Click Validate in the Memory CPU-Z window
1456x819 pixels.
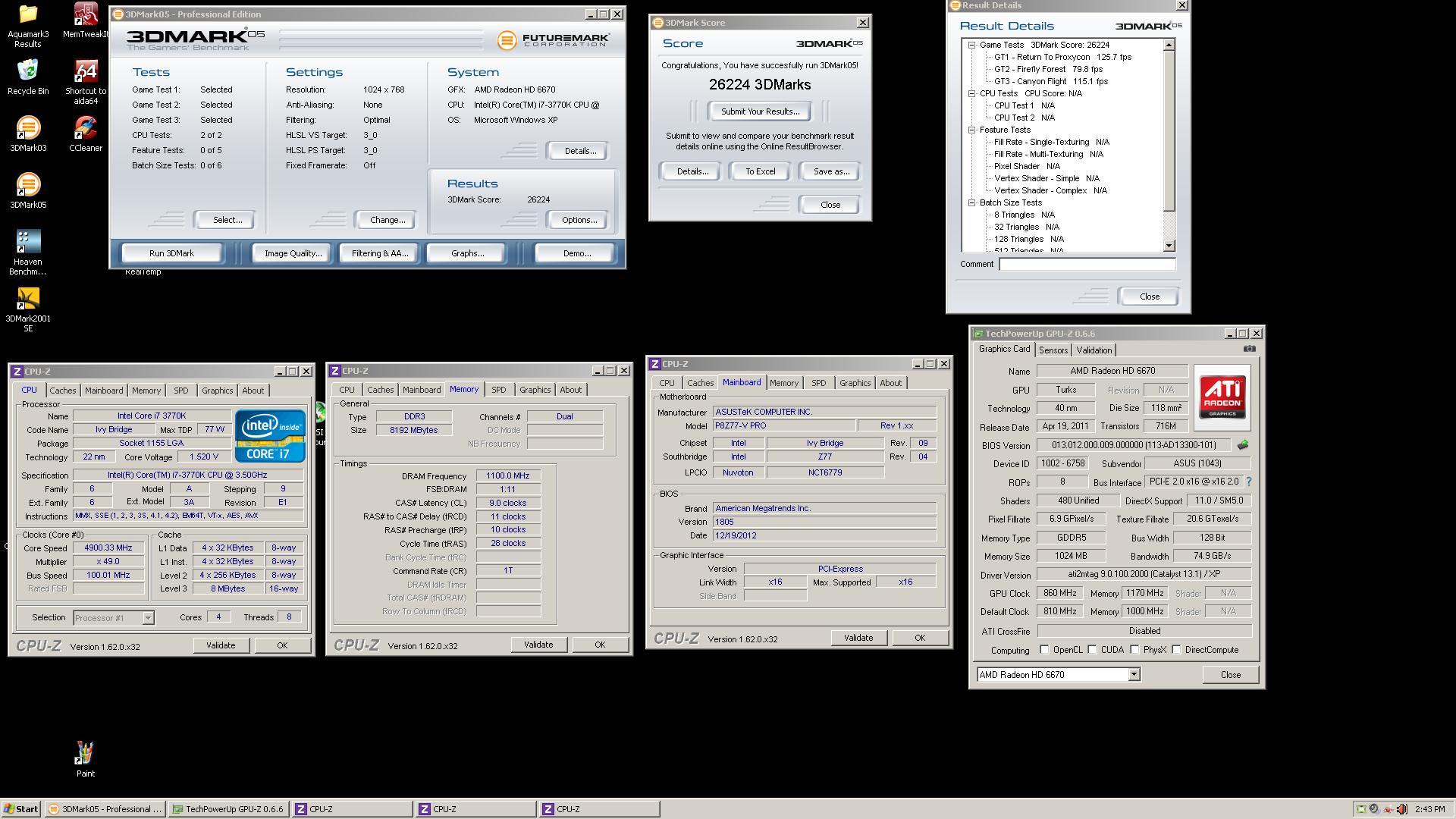[538, 645]
